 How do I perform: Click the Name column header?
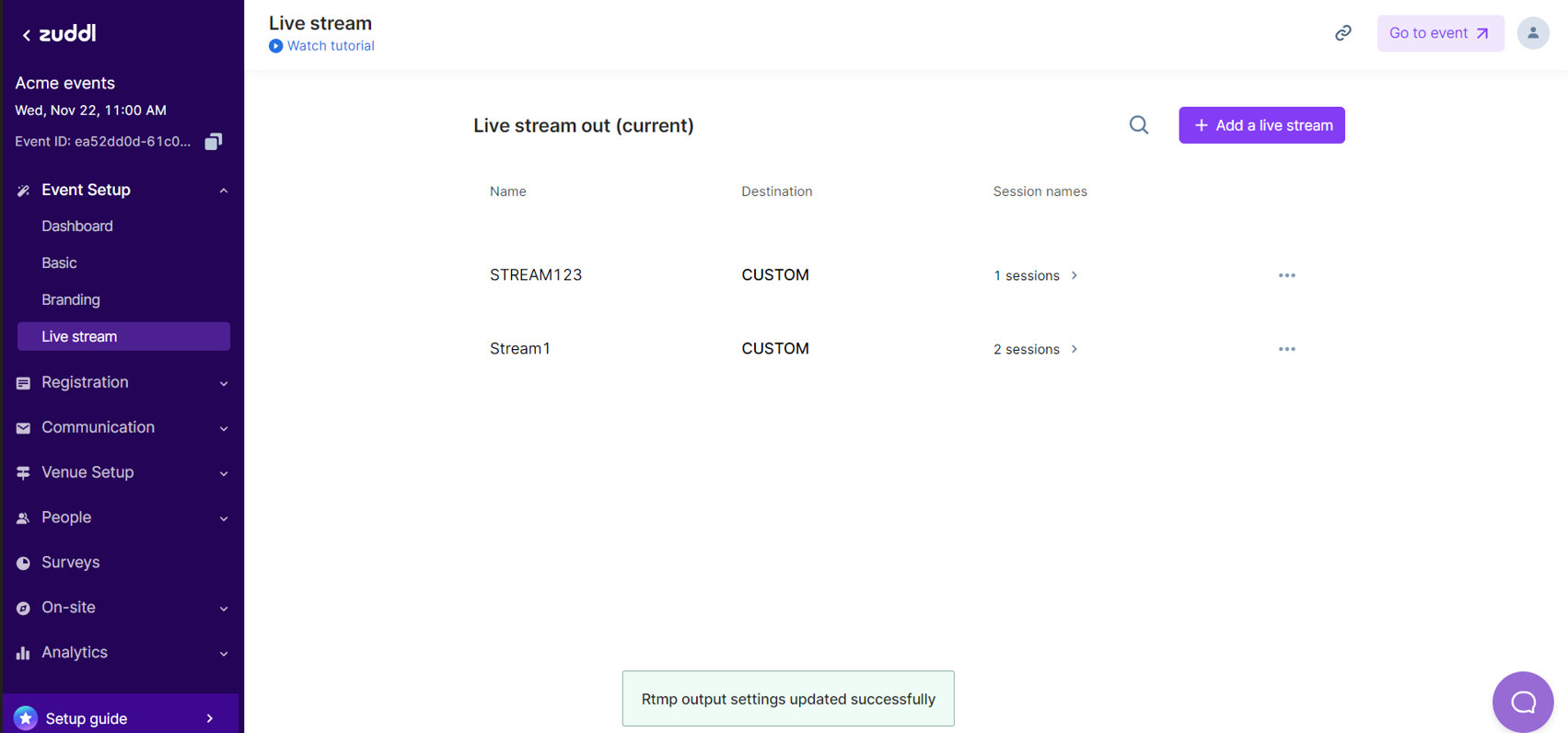click(508, 192)
